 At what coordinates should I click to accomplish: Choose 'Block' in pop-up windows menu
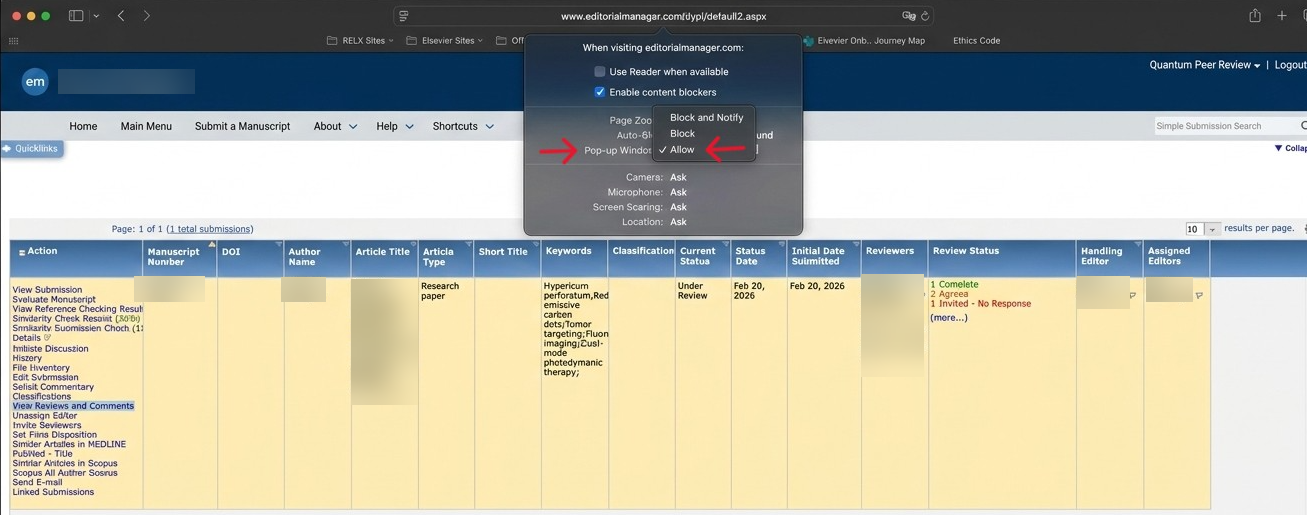[x=682, y=134]
